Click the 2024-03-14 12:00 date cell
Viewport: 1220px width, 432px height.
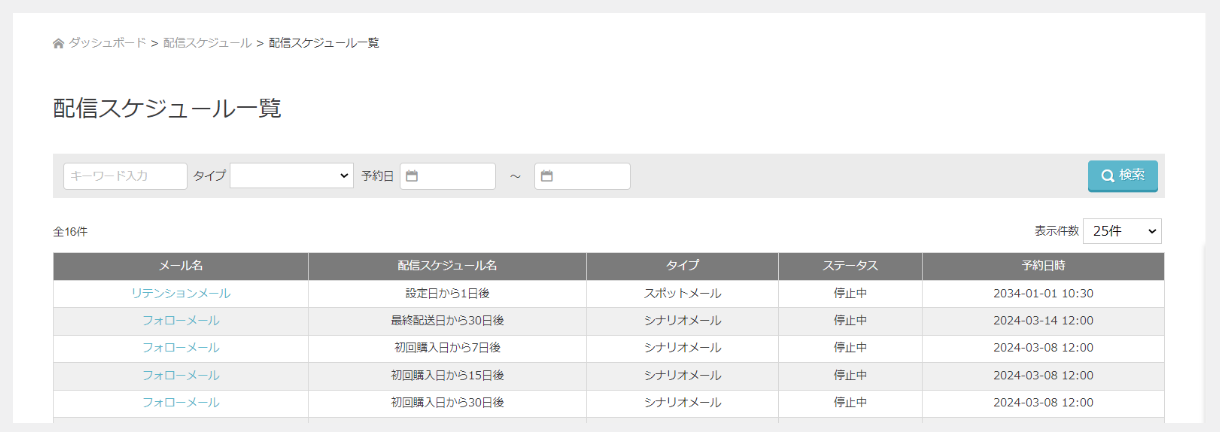1043,321
